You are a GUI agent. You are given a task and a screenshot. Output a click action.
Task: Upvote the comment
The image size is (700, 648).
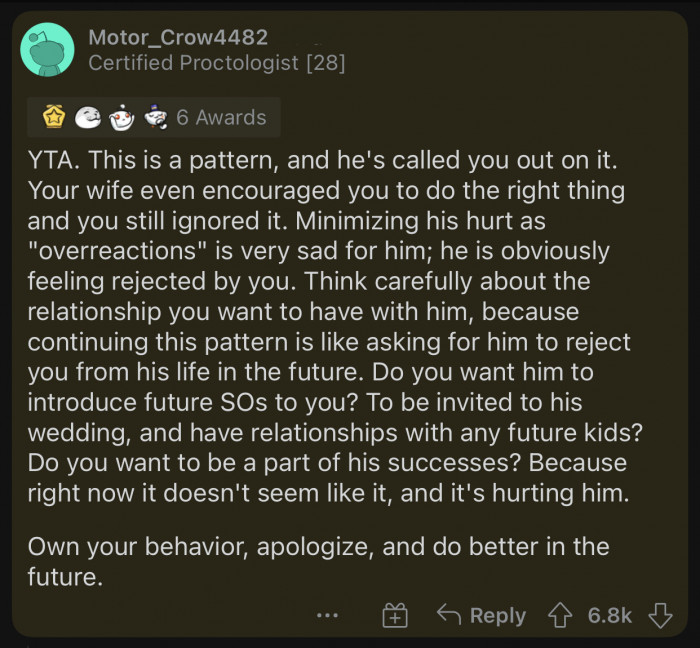(558, 615)
